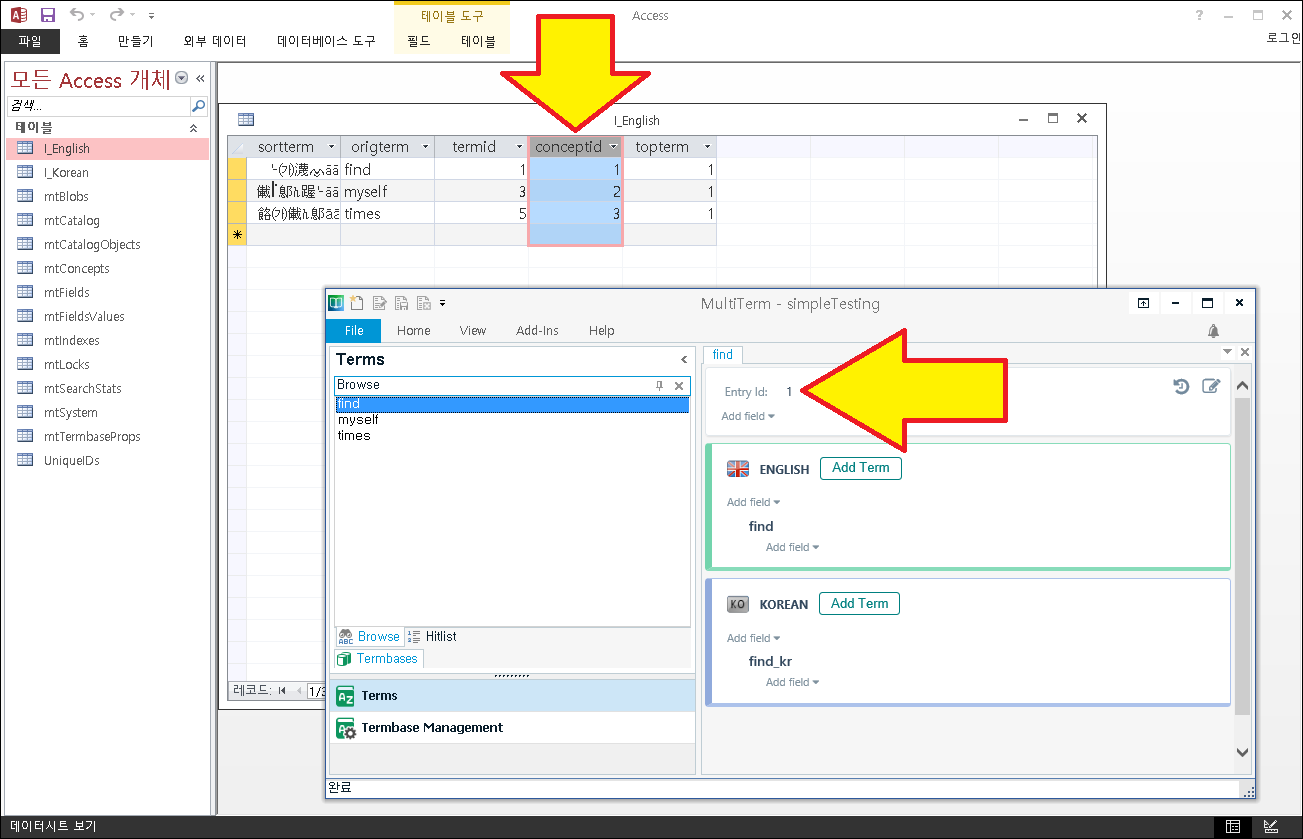The width and height of the screenshot is (1303, 839).
Task: Open the View tab in MultiTerm
Action: point(473,331)
